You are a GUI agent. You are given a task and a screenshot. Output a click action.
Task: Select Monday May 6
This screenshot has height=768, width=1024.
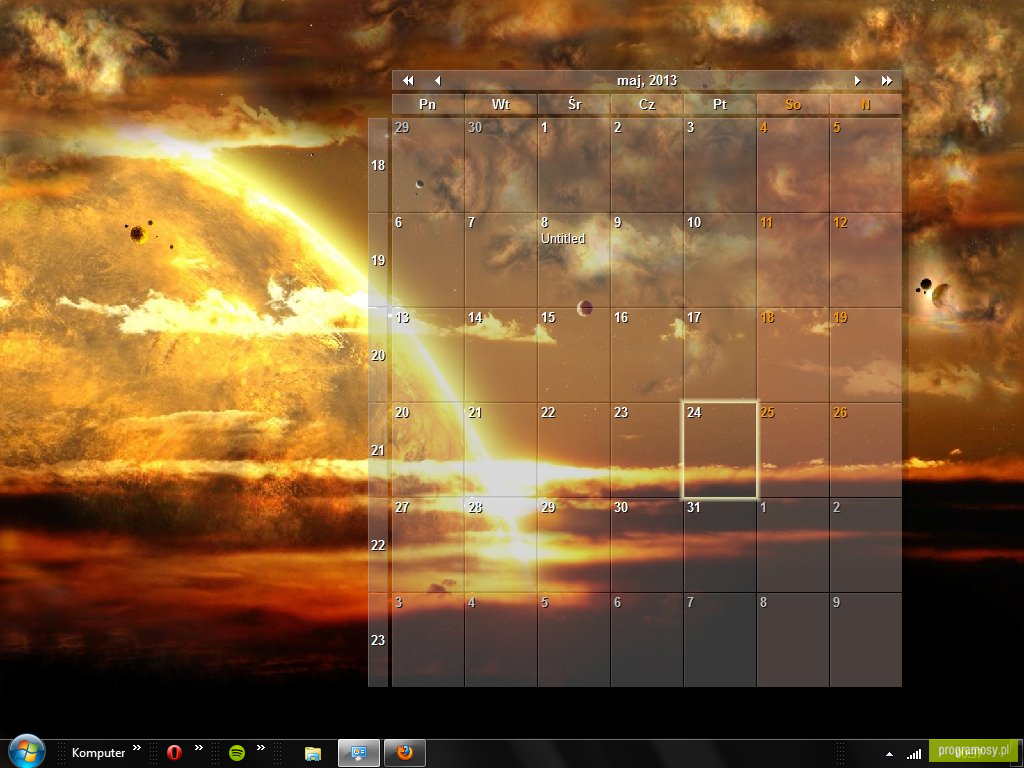(428, 260)
